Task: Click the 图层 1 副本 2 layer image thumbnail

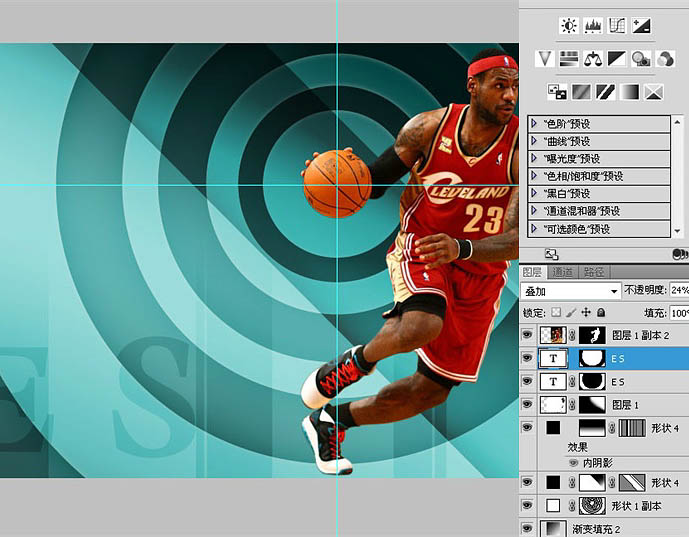Action: 553,335
